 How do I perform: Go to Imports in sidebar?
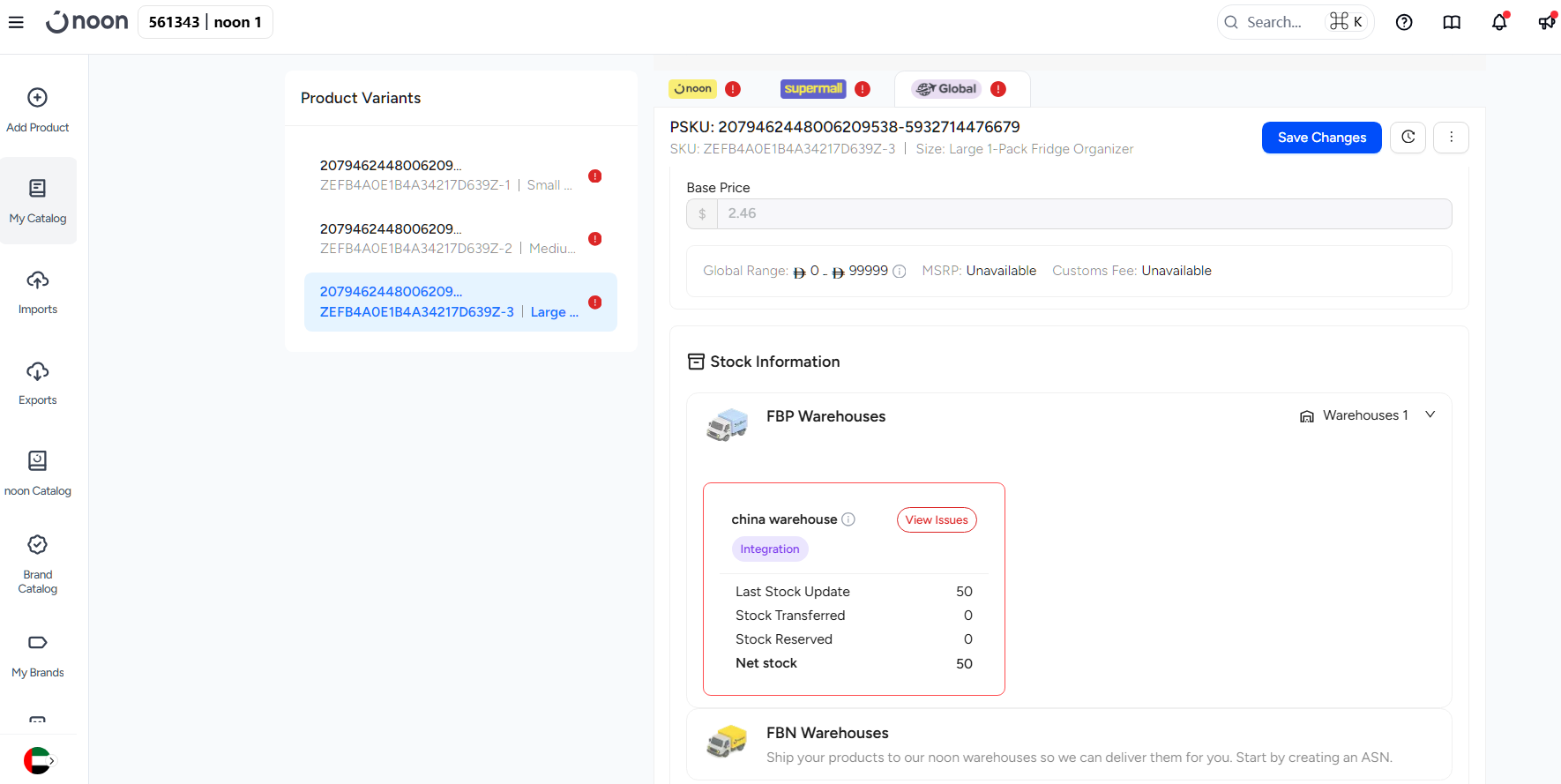pos(38,293)
